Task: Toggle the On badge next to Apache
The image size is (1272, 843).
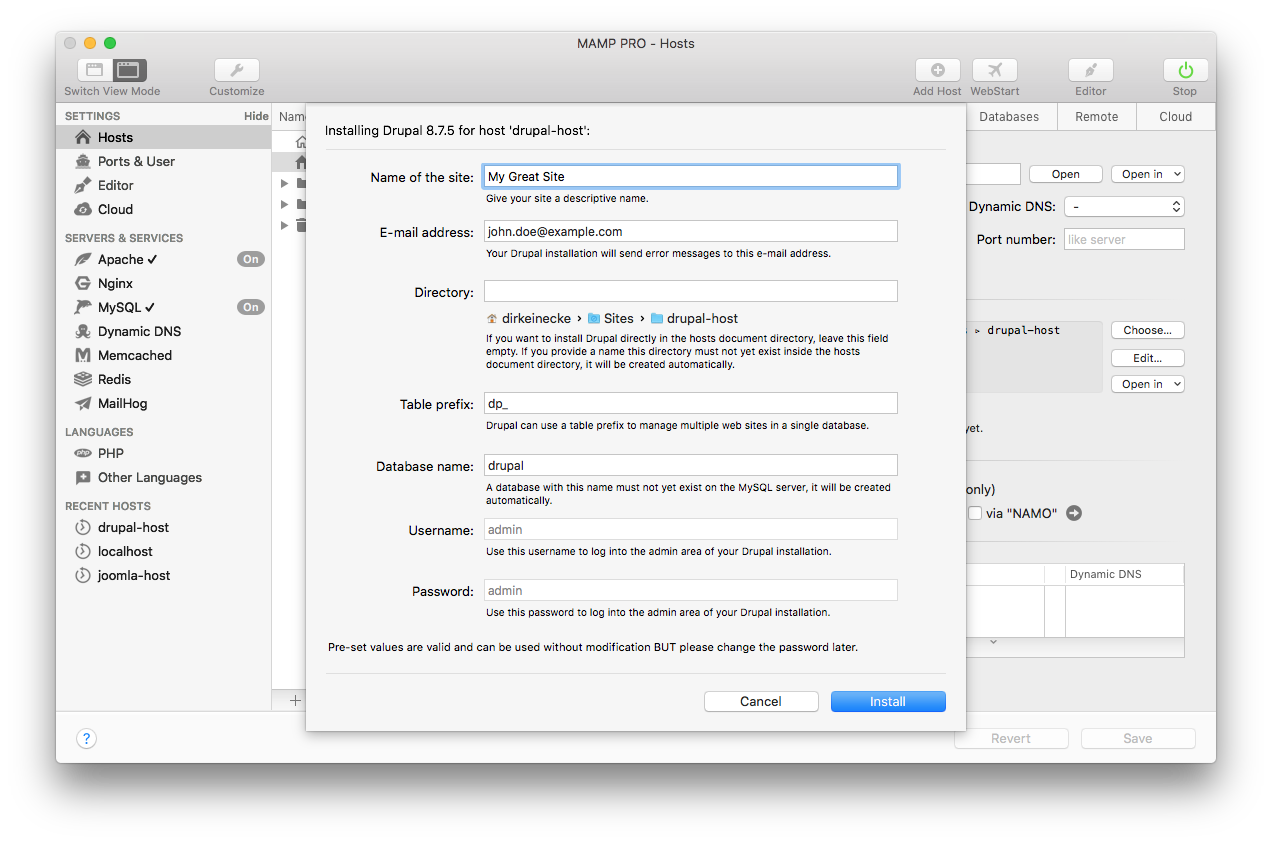Action: 250,258
